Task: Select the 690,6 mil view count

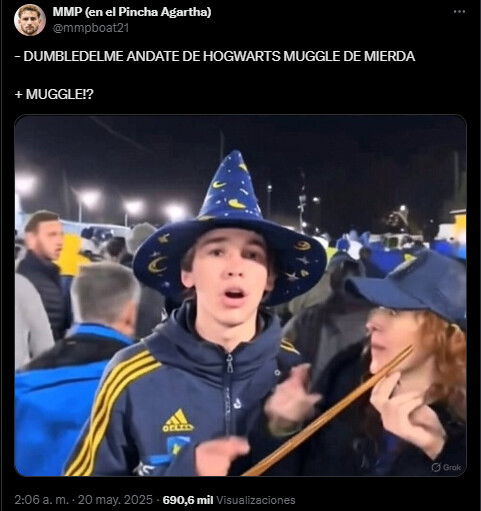Action: click(188, 500)
